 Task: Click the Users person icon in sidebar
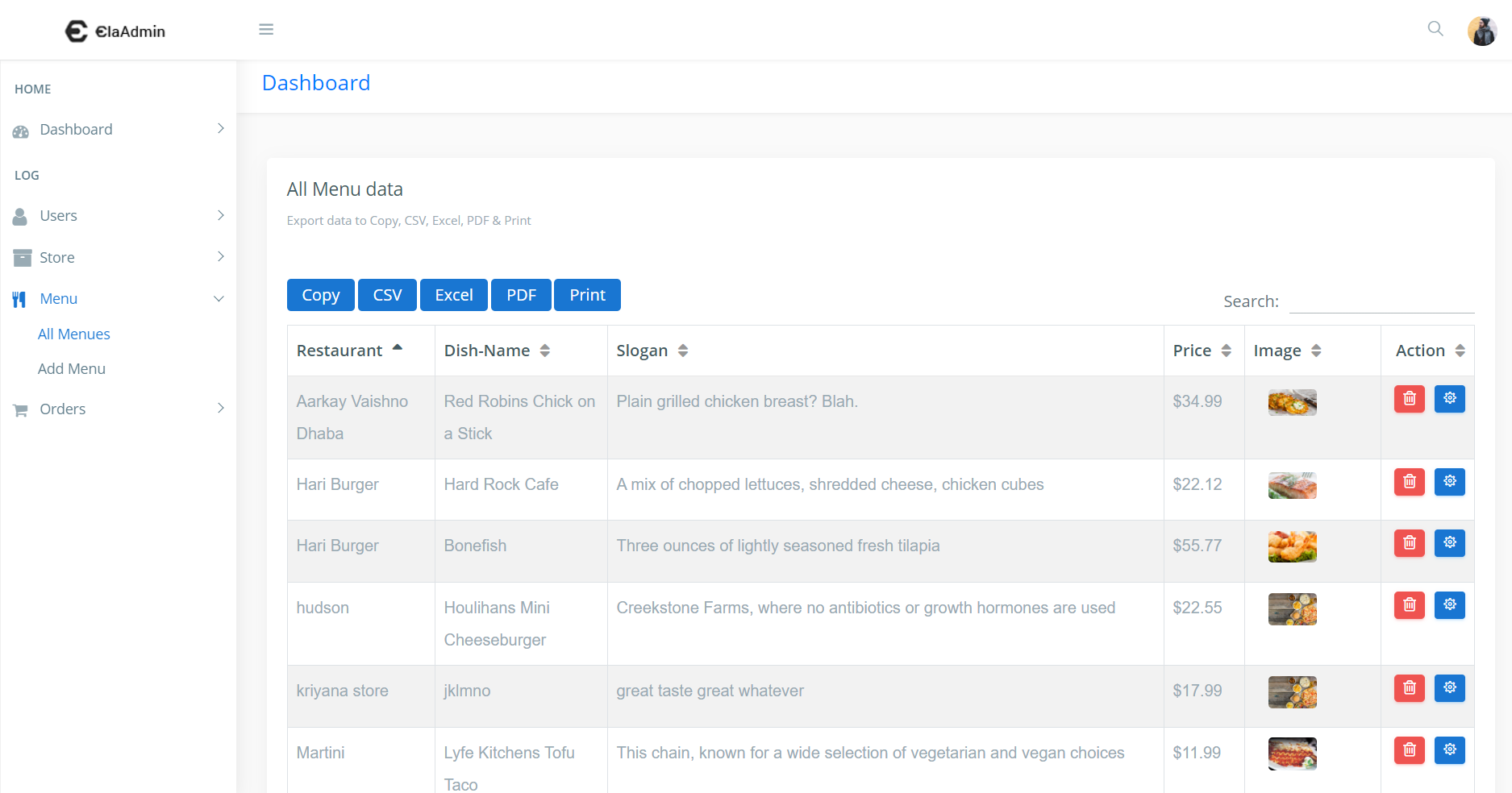click(x=20, y=216)
